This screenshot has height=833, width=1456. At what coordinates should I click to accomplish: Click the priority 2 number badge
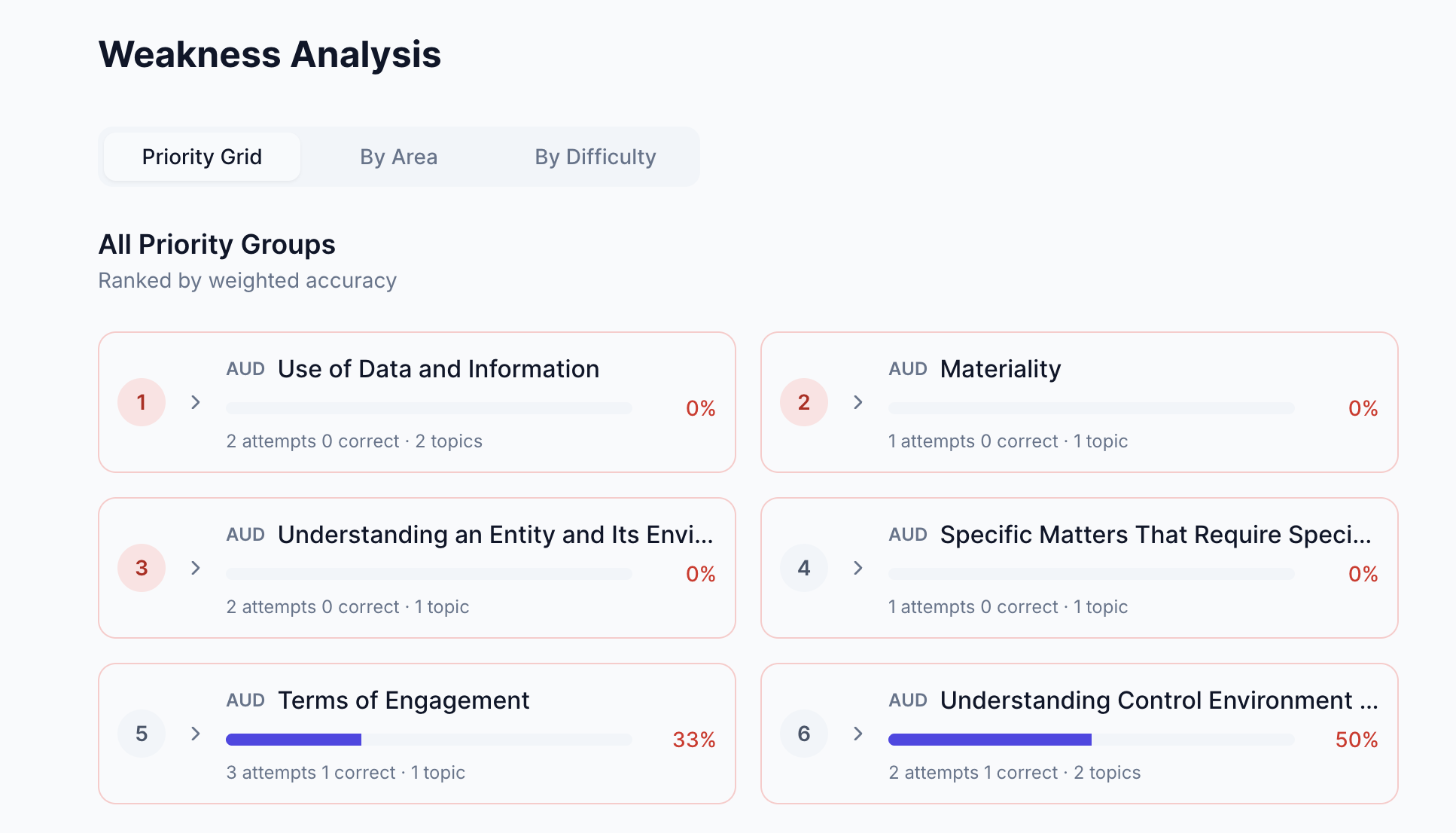(x=804, y=402)
